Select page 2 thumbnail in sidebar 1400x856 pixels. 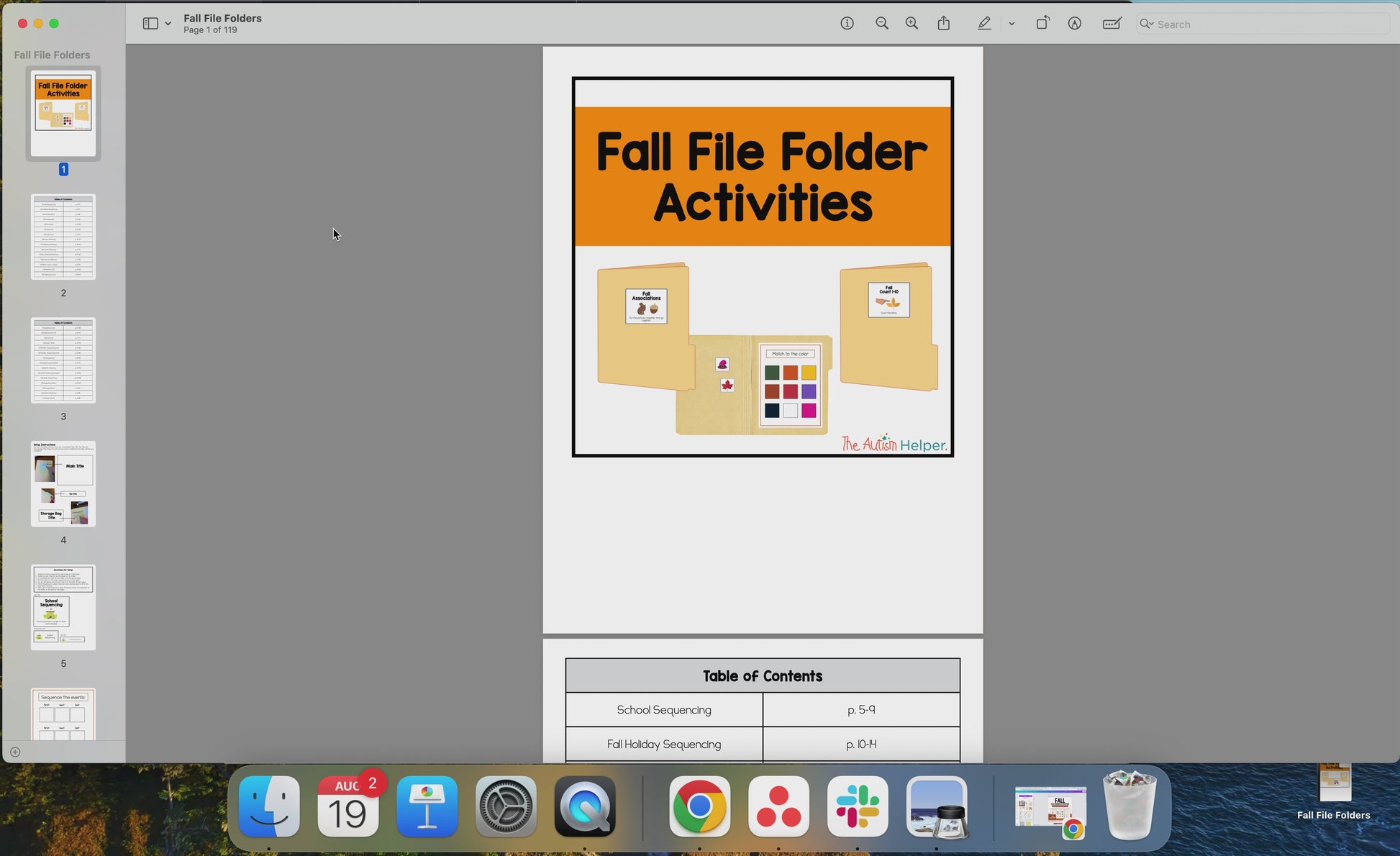(63, 237)
